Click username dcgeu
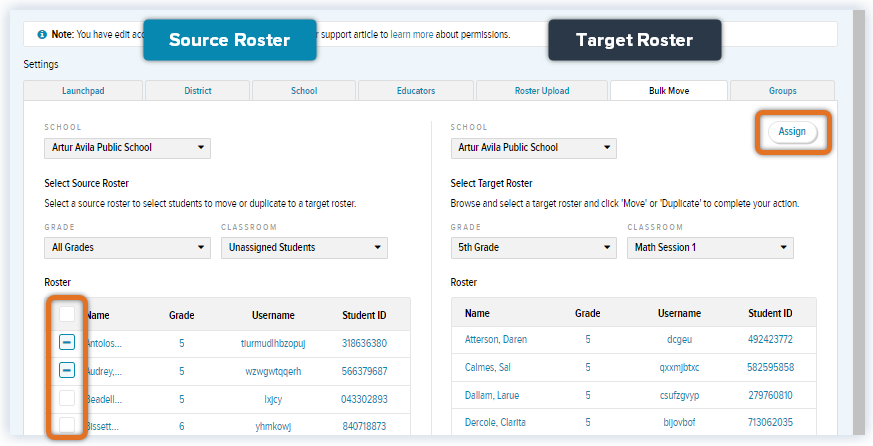Image resolution: width=873 pixels, height=446 pixels. pyautogui.click(x=679, y=339)
